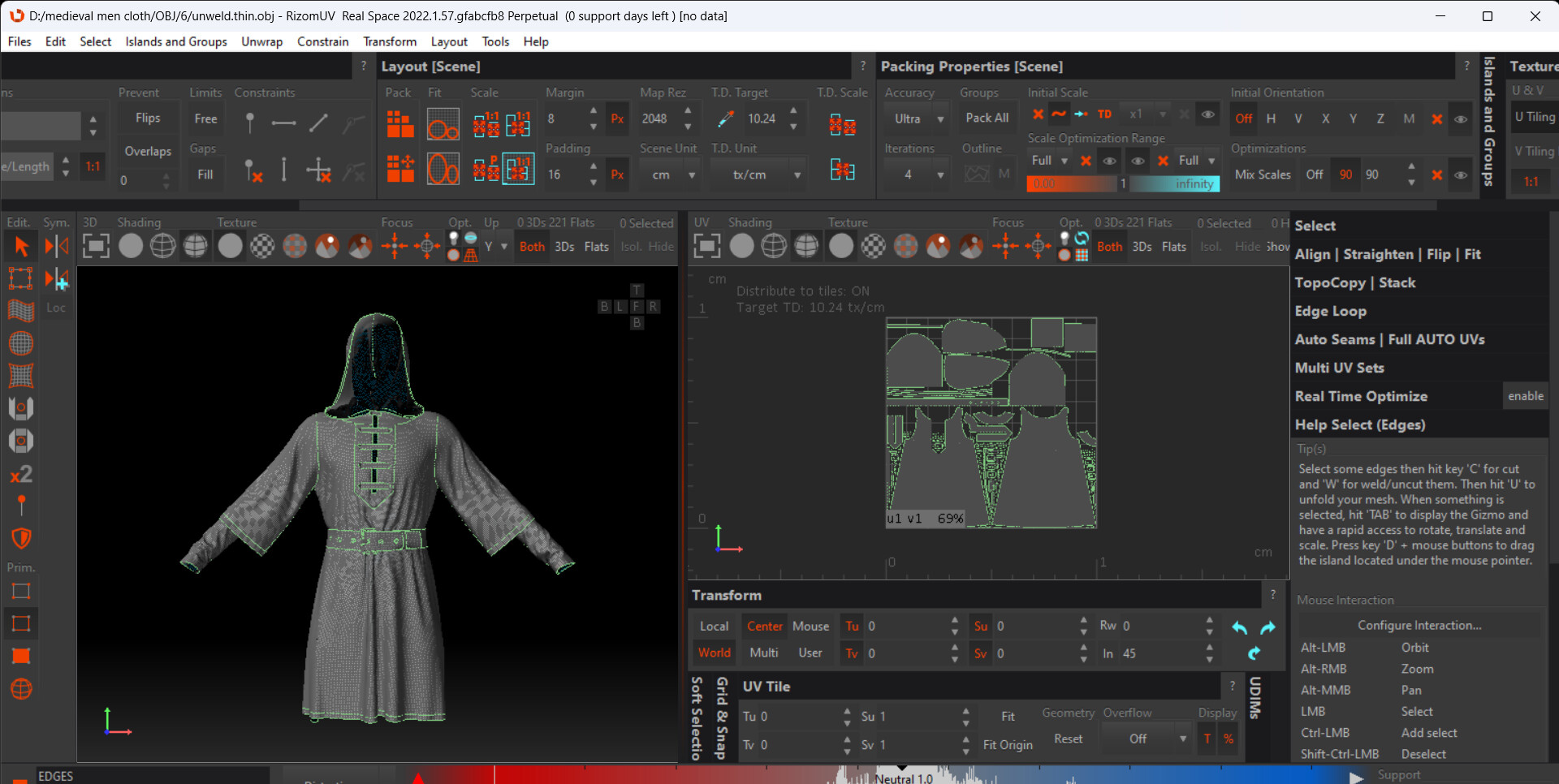The image size is (1559, 784).
Task: Toggle visibility eye next to Initial Orientation
Action: (1462, 118)
